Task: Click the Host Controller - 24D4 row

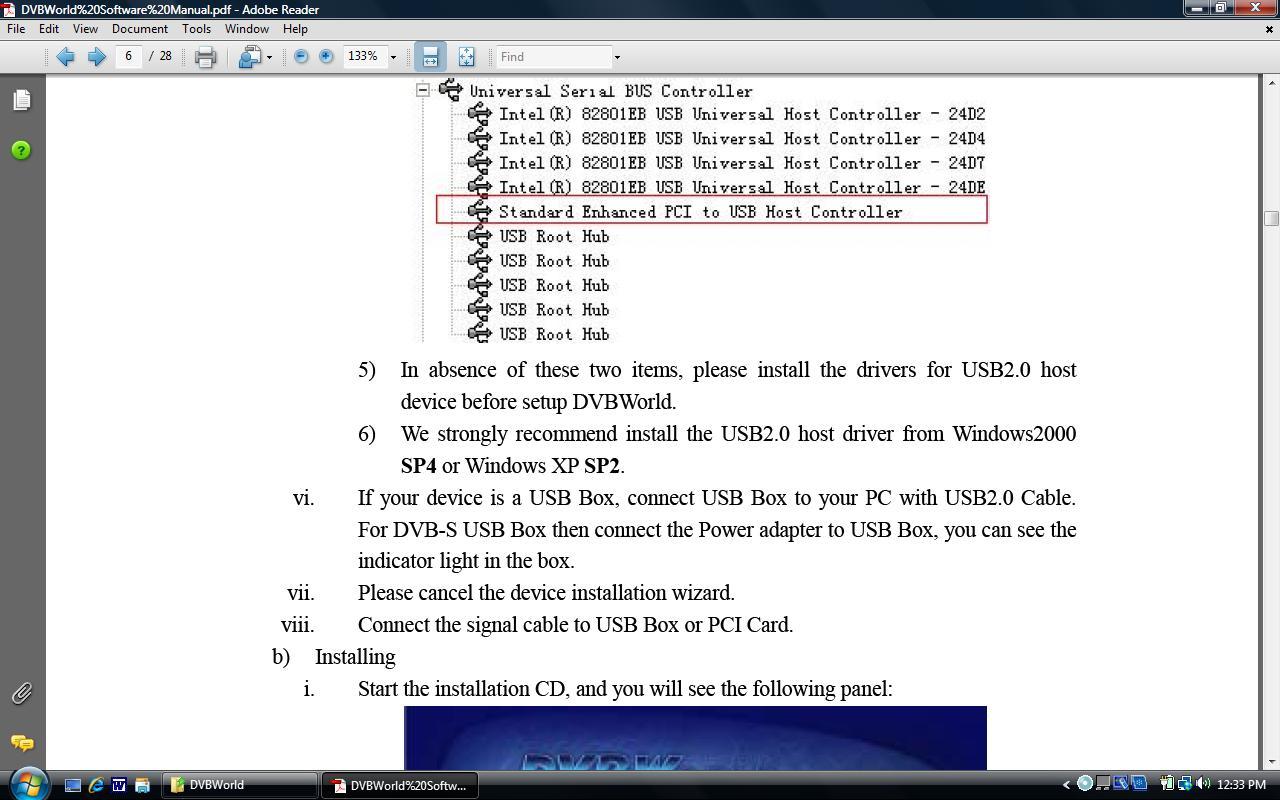Action: (x=726, y=138)
